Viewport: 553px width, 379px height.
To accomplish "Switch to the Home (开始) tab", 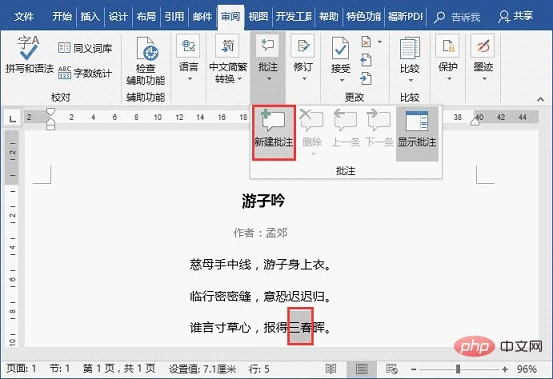I will tap(62, 16).
